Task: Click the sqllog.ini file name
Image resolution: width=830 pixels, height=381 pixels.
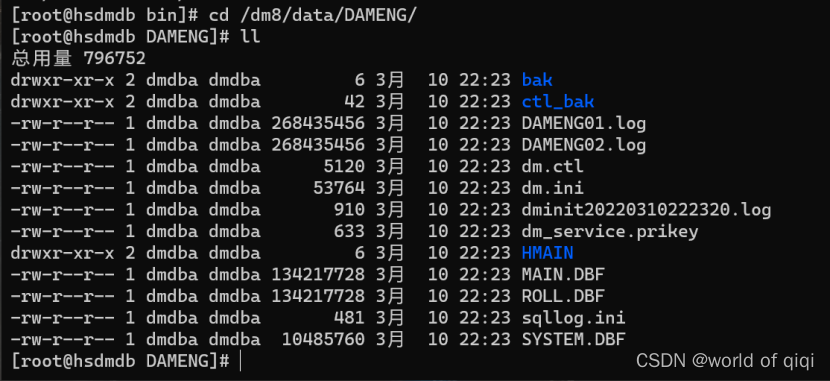Action: click(573, 318)
